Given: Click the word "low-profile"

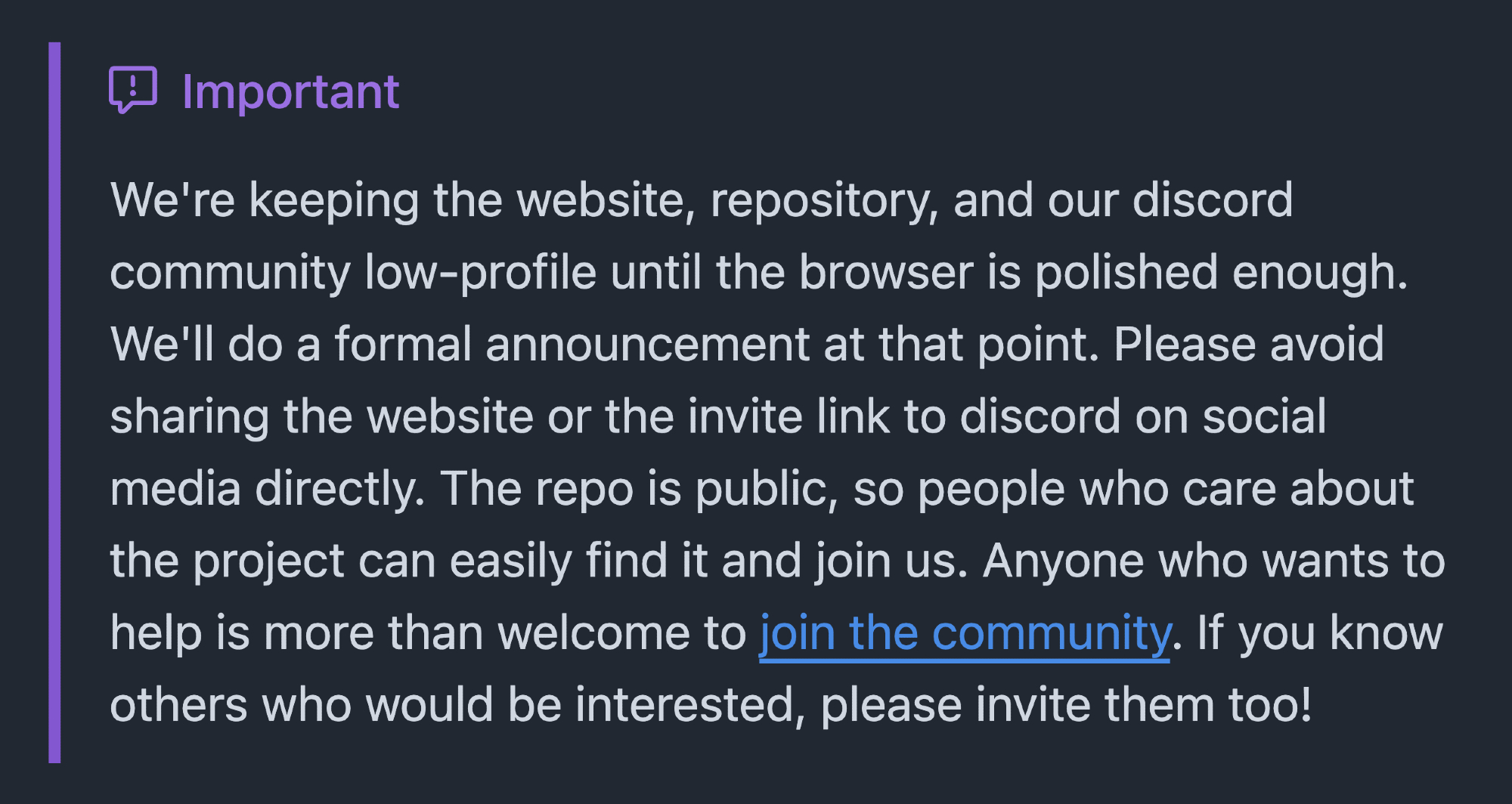Looking at the screenshot, I should pyautogui.click(x=480, y=272).
